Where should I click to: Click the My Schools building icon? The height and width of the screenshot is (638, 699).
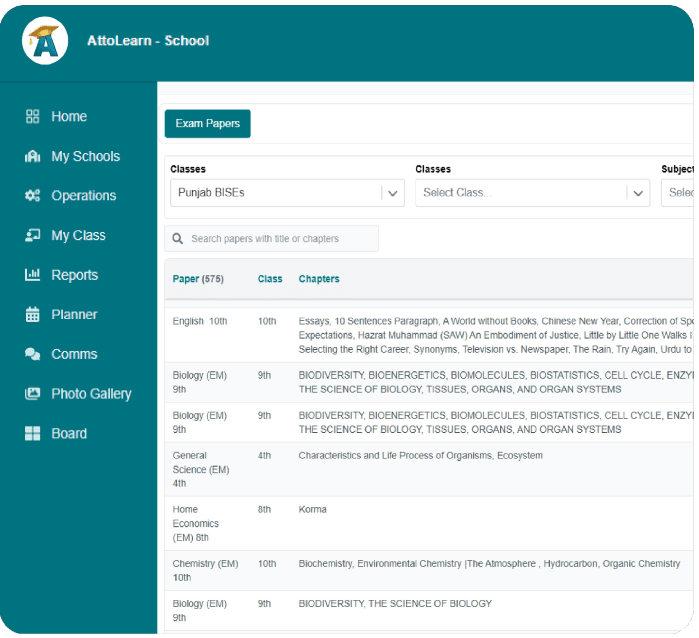pyautogui.click(x=32, y=157)
